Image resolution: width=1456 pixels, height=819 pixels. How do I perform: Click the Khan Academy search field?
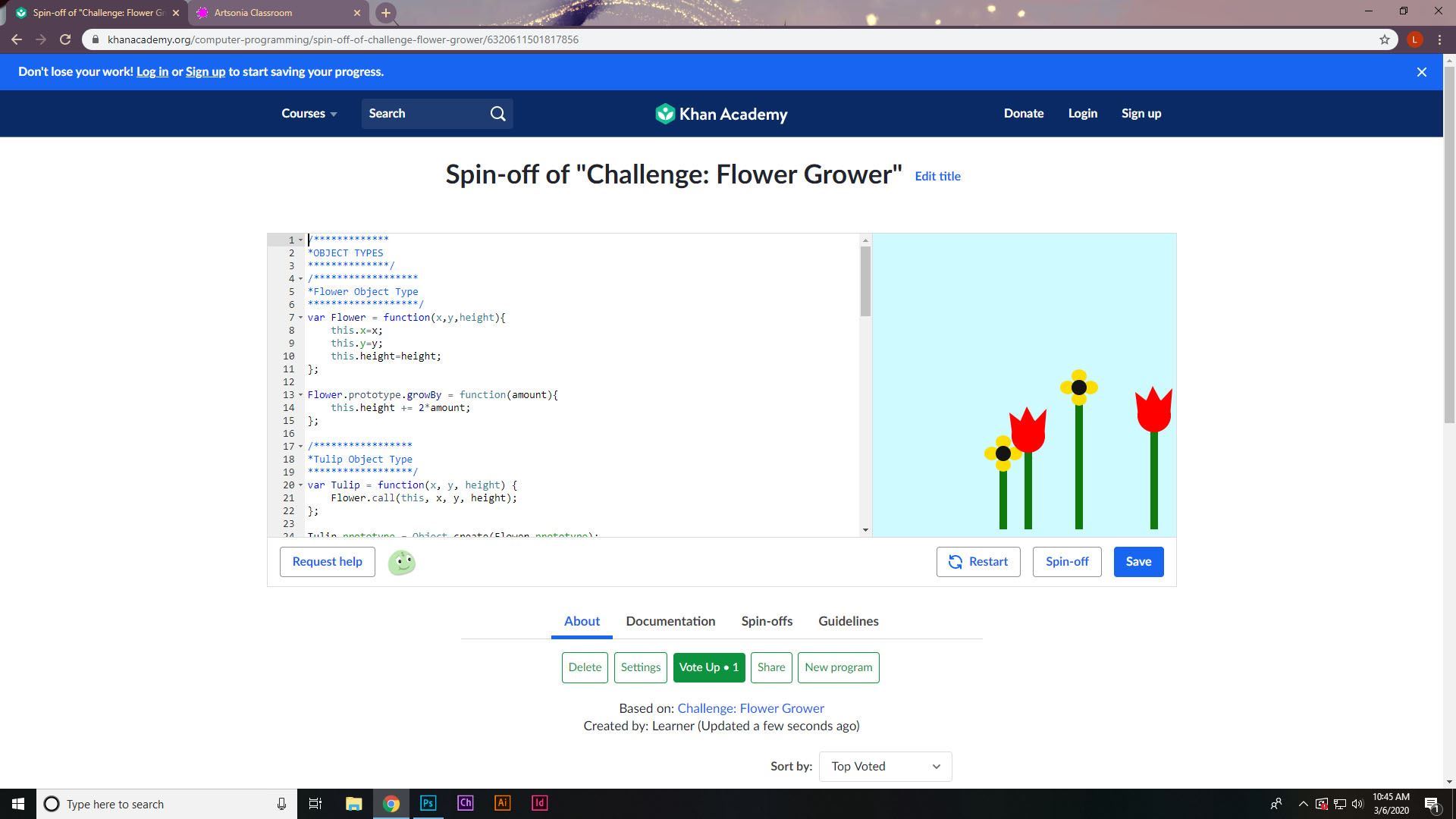(425, 114)
